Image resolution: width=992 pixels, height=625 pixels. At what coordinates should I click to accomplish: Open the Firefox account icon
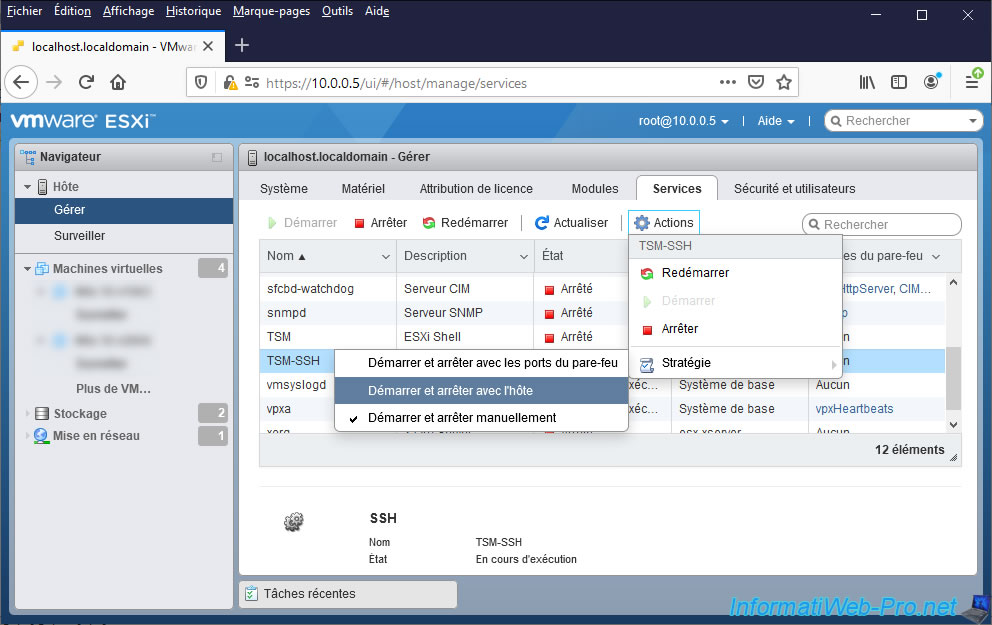point(931,82)
